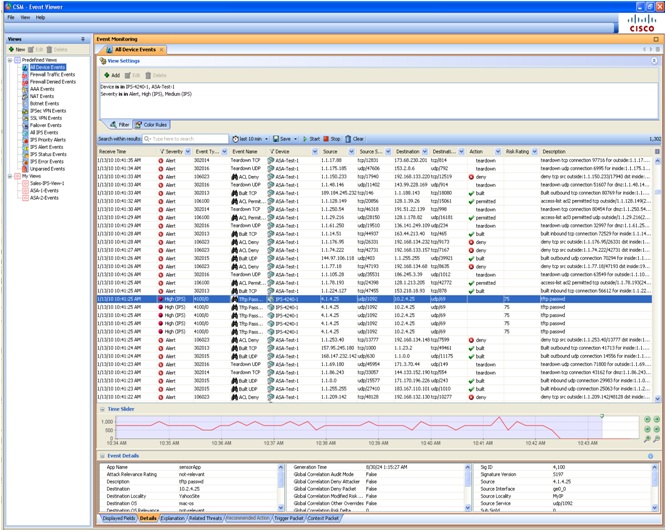Open the column chooser icon beside Description
The height and width of the screenshot is (531, 666).
(x=657, y=152)
